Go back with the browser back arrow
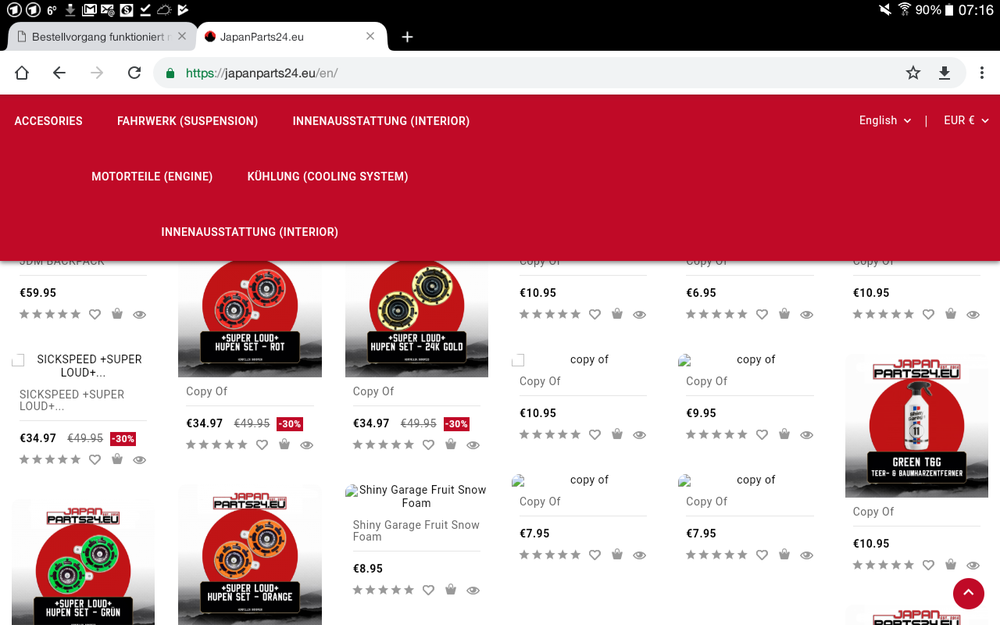Viewport: 1000px width, 625px height. click(x=59, y=73)
